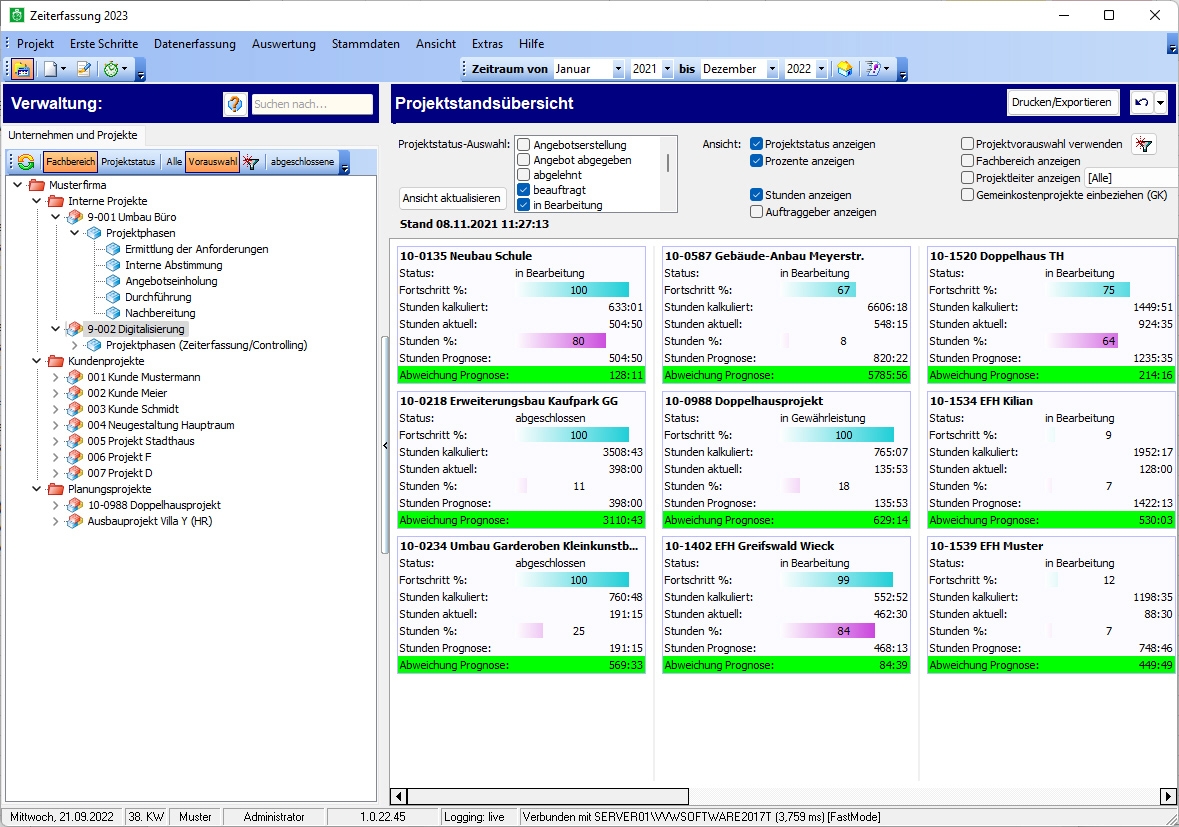Toggle Projektstatus anzeigen checkbox

[756, 144]
